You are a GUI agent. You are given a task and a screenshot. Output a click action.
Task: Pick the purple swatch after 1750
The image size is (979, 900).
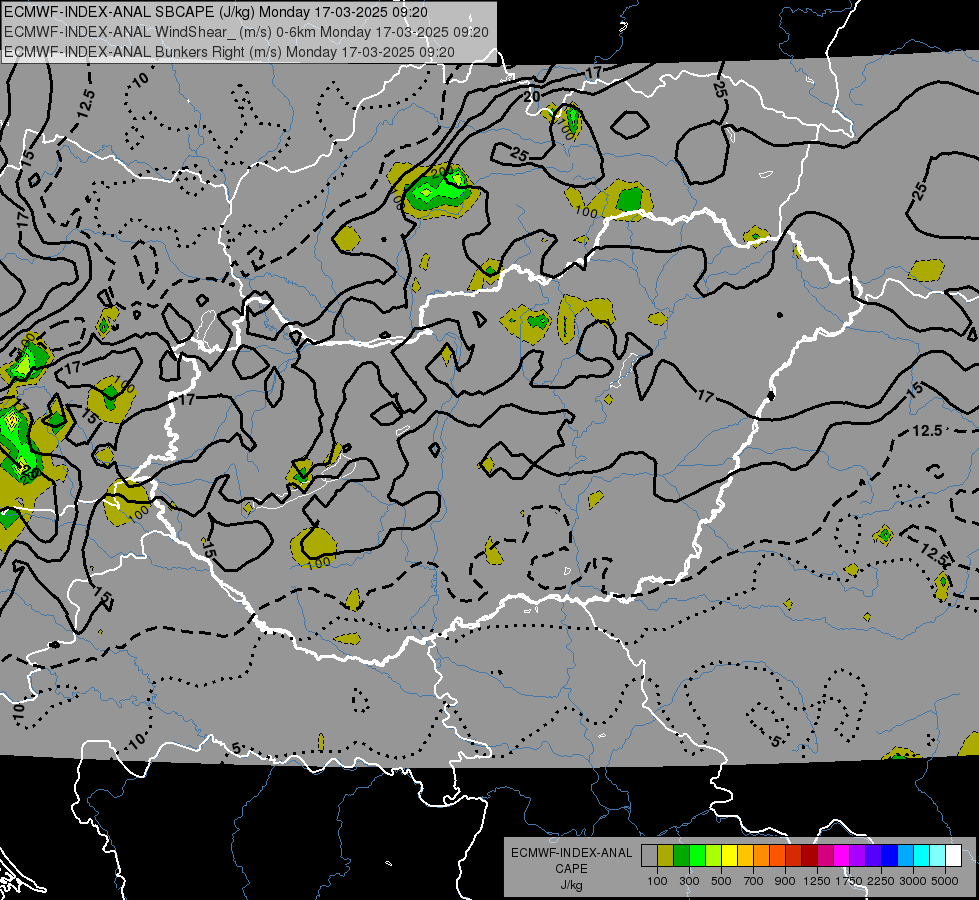click(857, 855)
